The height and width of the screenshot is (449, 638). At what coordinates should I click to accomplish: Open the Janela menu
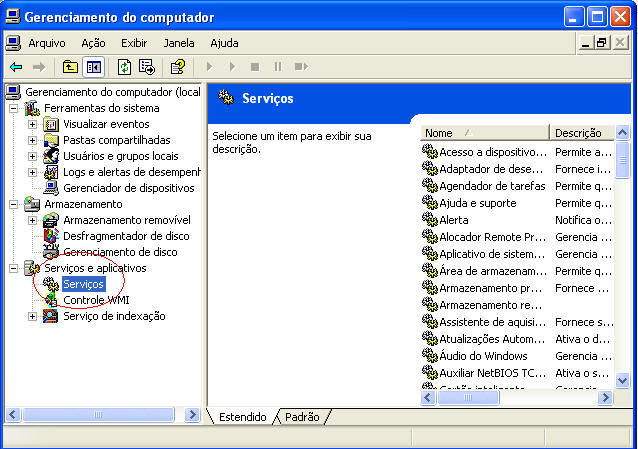pyautogui.click(x=179, y=43)
